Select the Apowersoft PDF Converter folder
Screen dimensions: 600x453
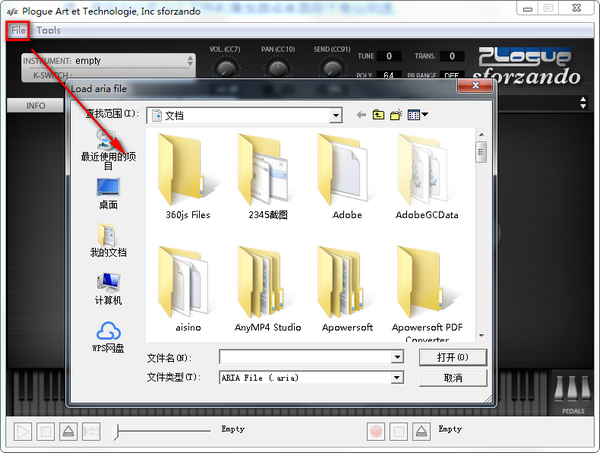427,293
